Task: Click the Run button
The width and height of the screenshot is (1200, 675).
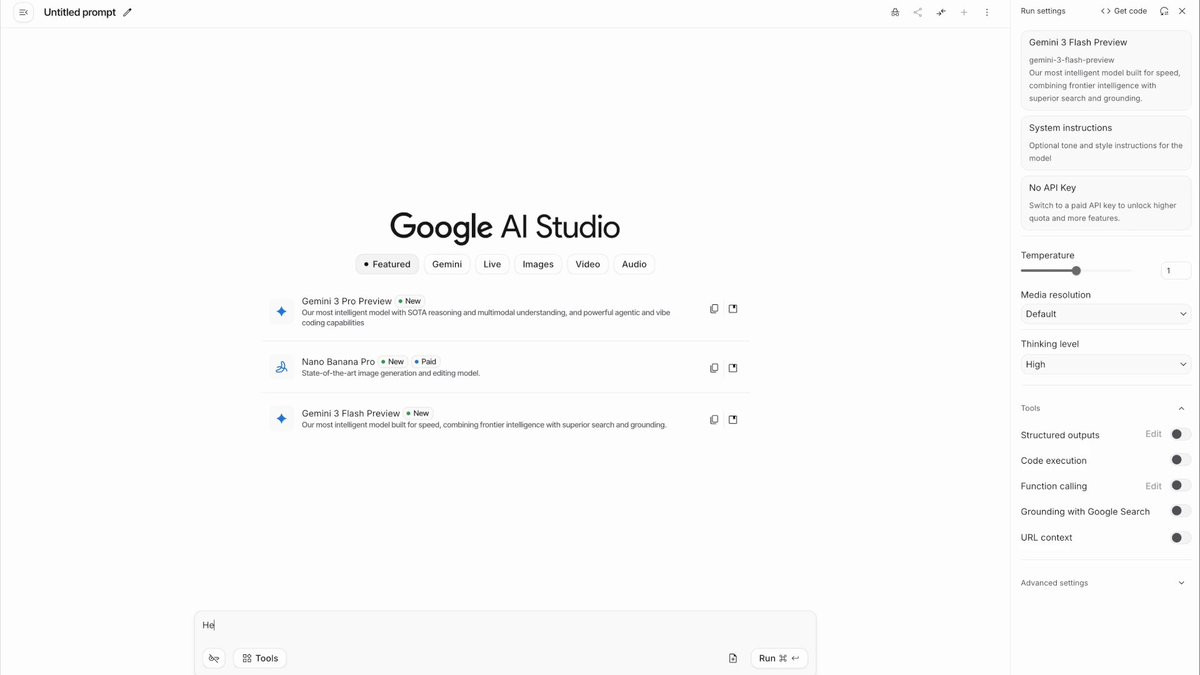Action: click(779, 658)
